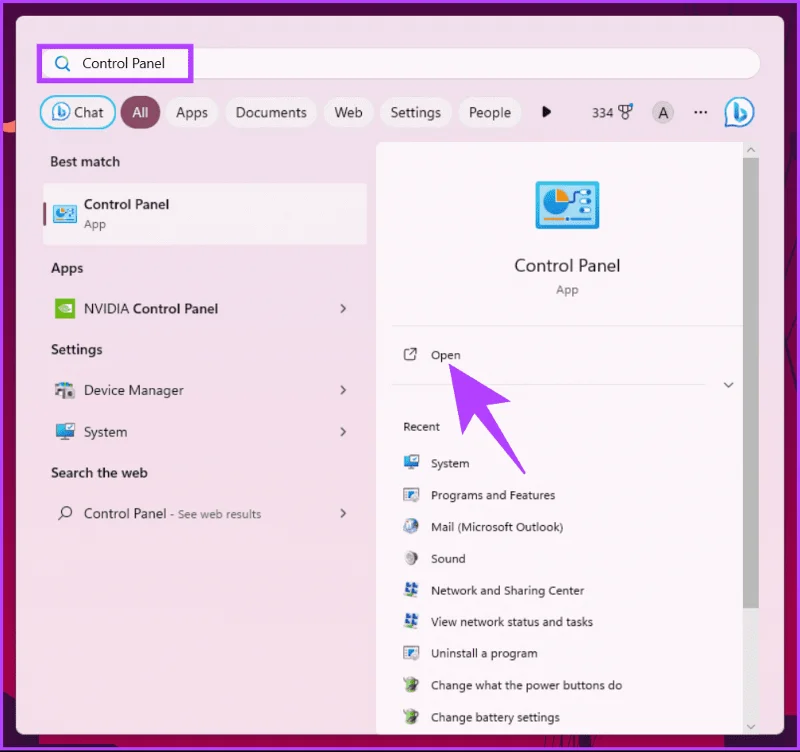800x752 pixels.
Task: Click the scrollbar down arrow
Action: pyautogui.click(x=751, y=726)
